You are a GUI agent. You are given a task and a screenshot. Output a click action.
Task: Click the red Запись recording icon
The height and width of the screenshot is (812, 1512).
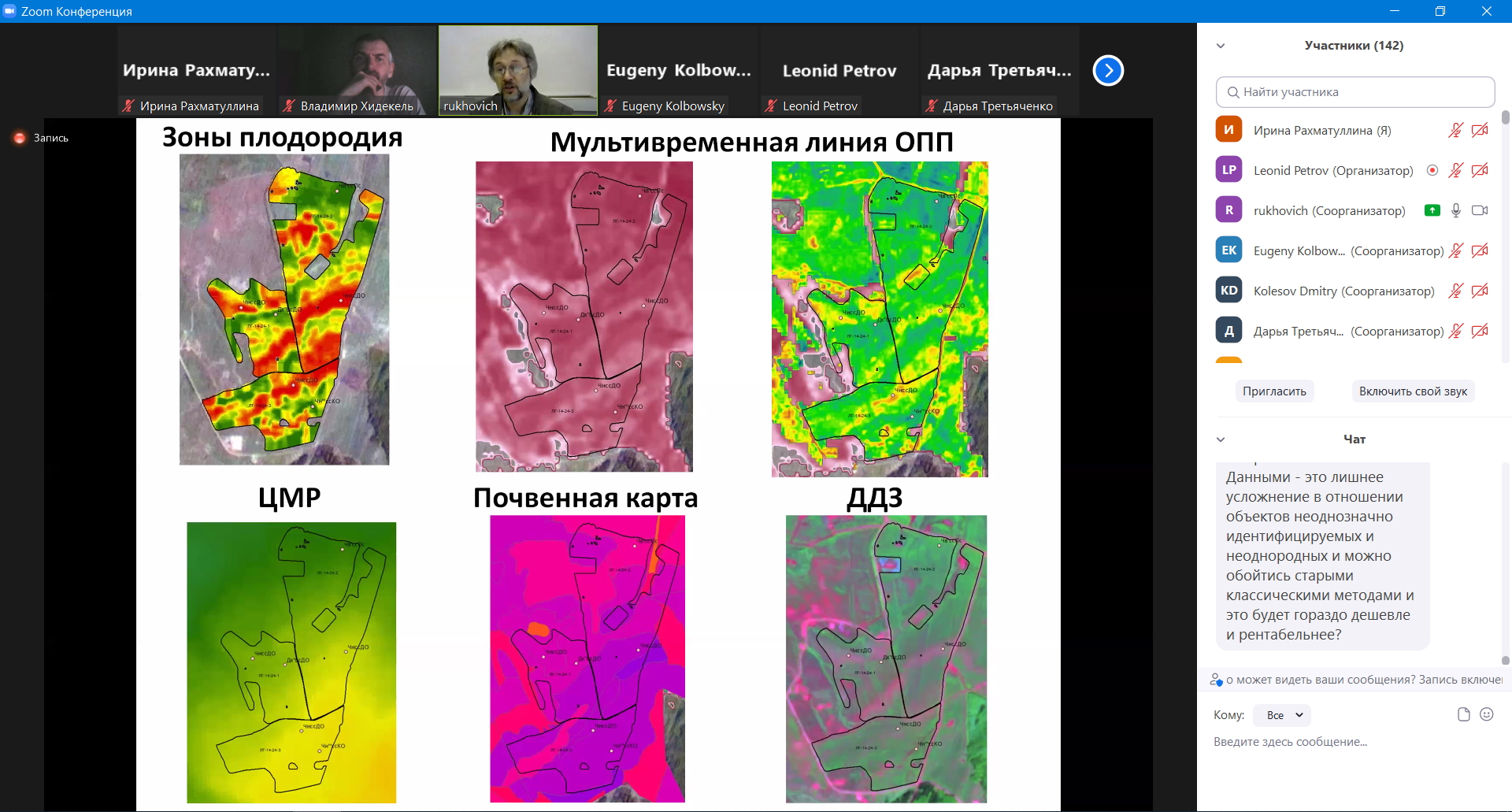(x=20, y=138)
